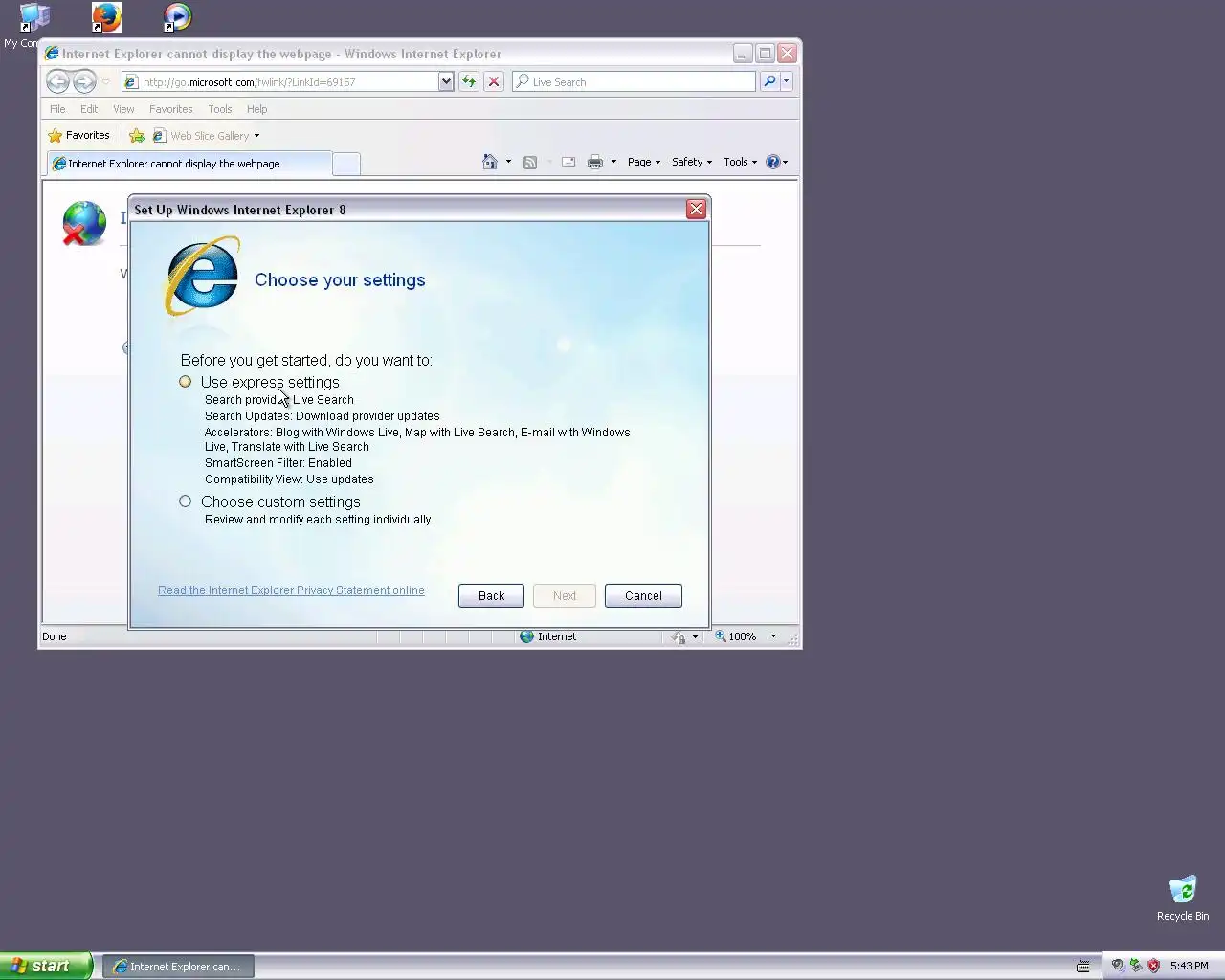Click the 5:43 PM system clock
The image size is (1225, 980).
(x=1190, y=966)
